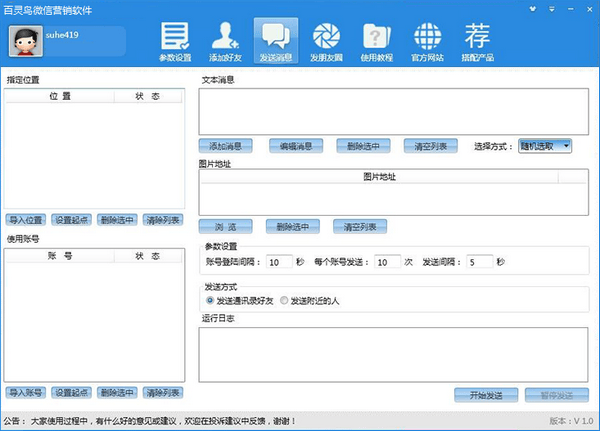Click the 导入位置 button
Image resolution: width=600 pixels, height=431 pixels.
coord(26,219)
